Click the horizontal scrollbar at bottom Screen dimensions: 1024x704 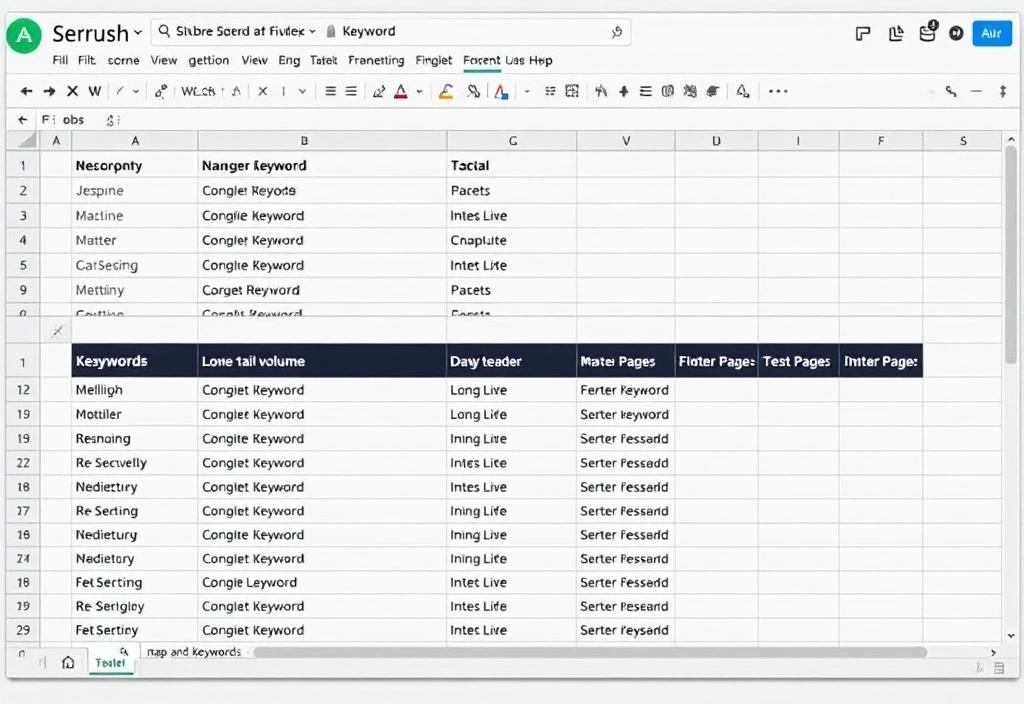click(x=590, y=652)
